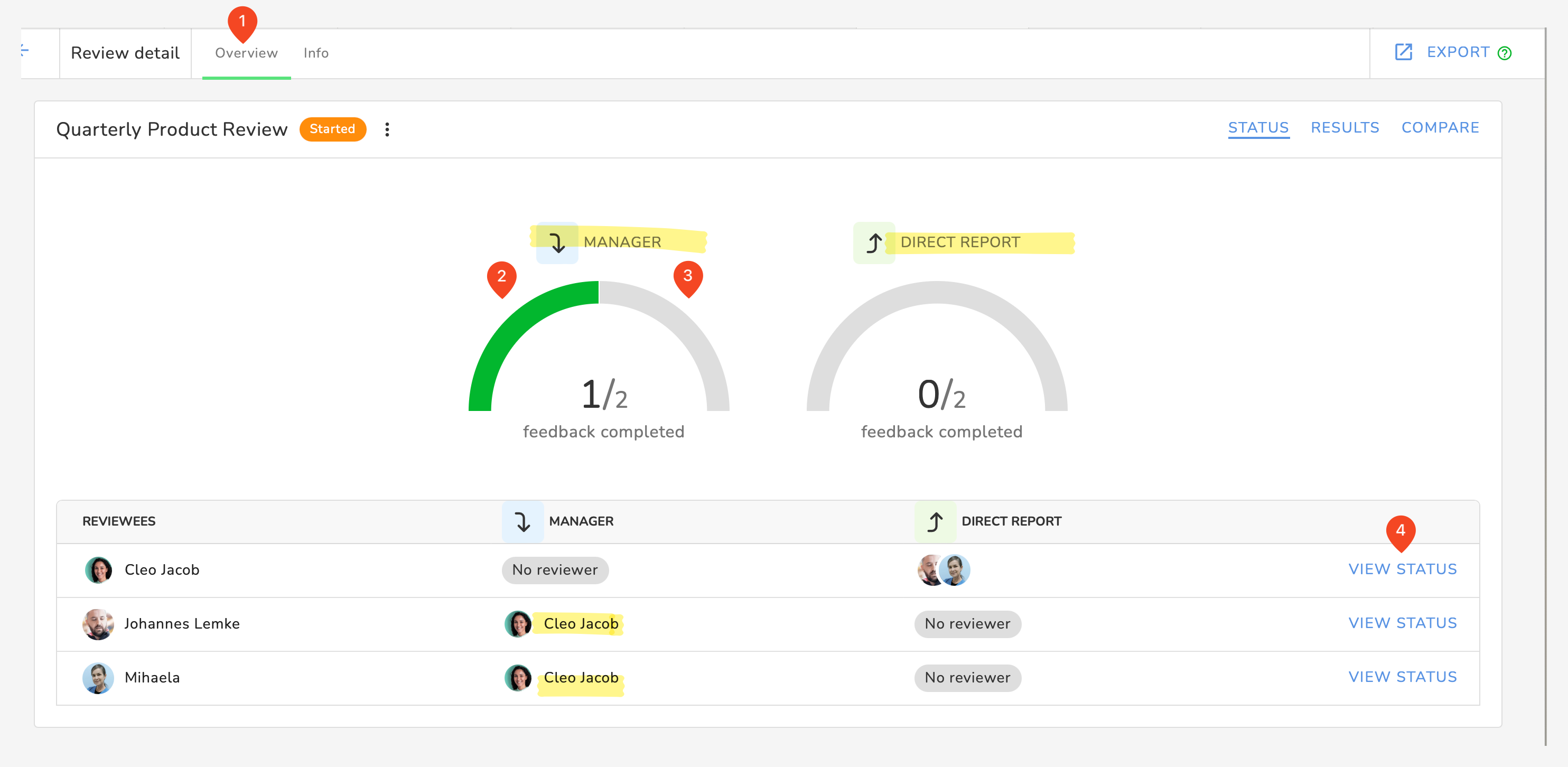
Task: Click Cleo Jacob's reviewee avatar
Action: pos(98,570)
